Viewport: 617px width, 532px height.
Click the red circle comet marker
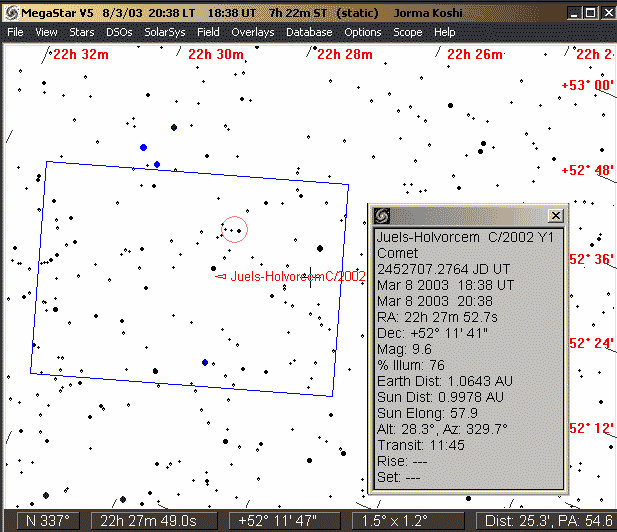click(233, 229)
